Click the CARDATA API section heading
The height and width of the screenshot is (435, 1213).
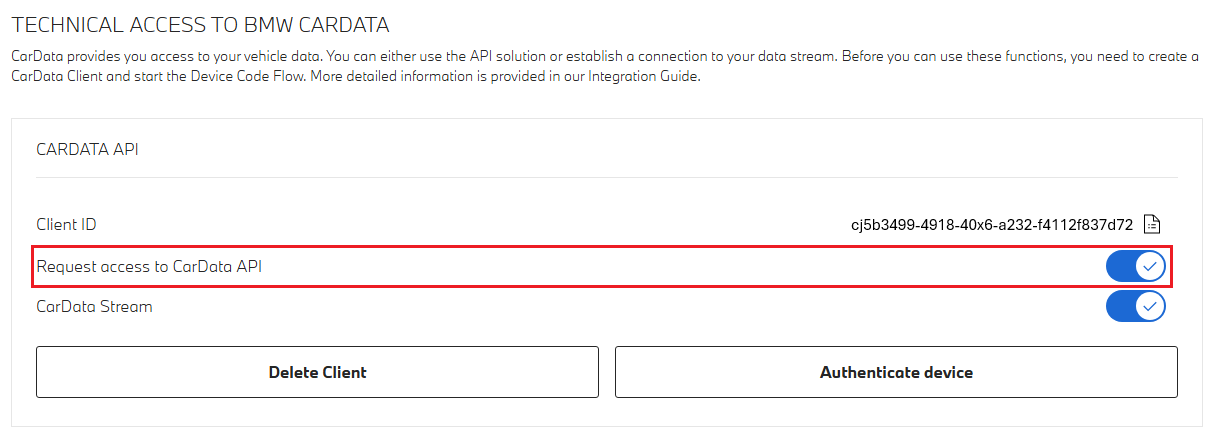[87, 149]
